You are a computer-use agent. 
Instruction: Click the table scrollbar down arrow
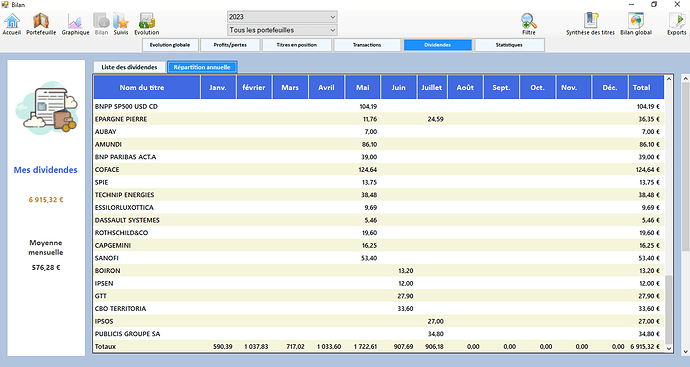[x=669, y=348]
